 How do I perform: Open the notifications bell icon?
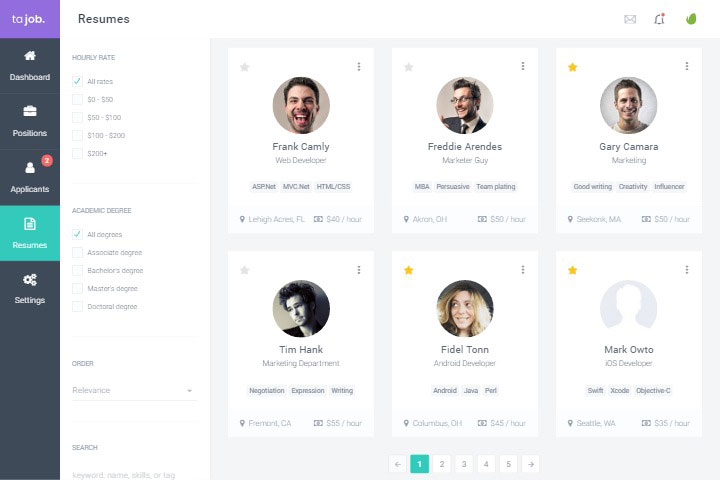[659, 19]
